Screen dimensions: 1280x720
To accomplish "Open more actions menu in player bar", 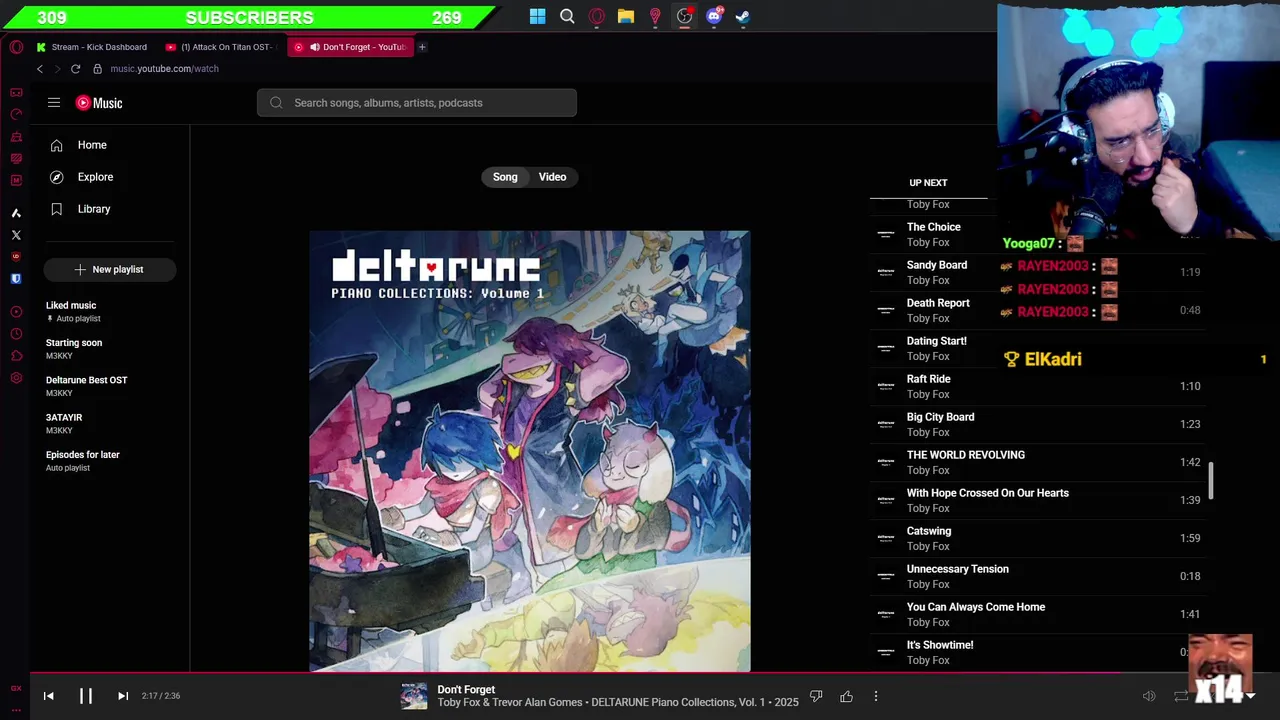I will click(876, 696).
